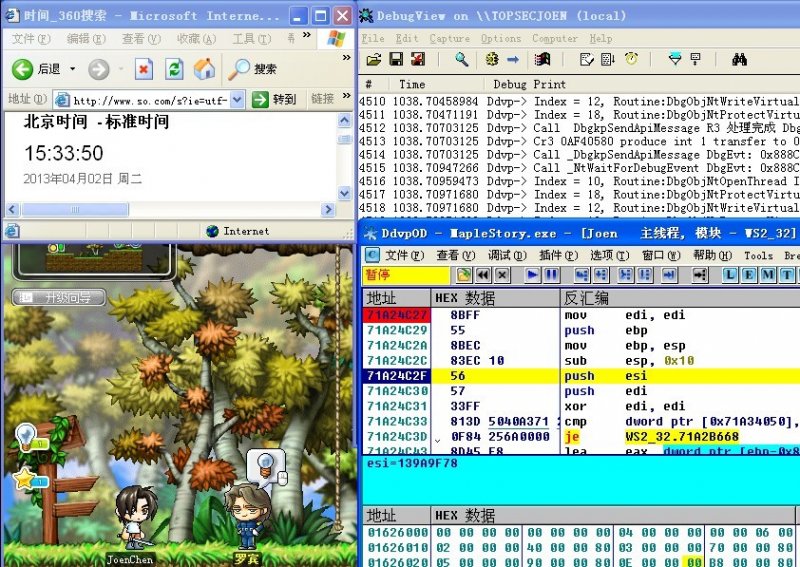Click the Run play icon in DdvpOD
The height and width of the screenshot is (567, 800).
(532, 275)
